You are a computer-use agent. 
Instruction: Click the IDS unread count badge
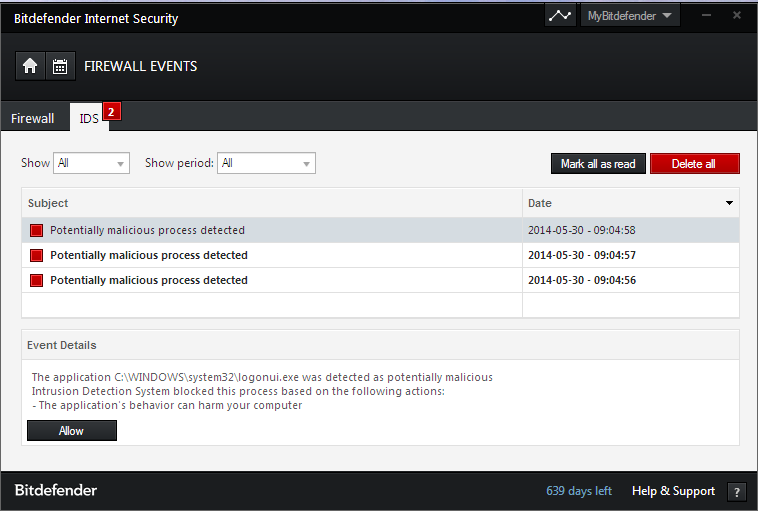(x=111, y=112)
